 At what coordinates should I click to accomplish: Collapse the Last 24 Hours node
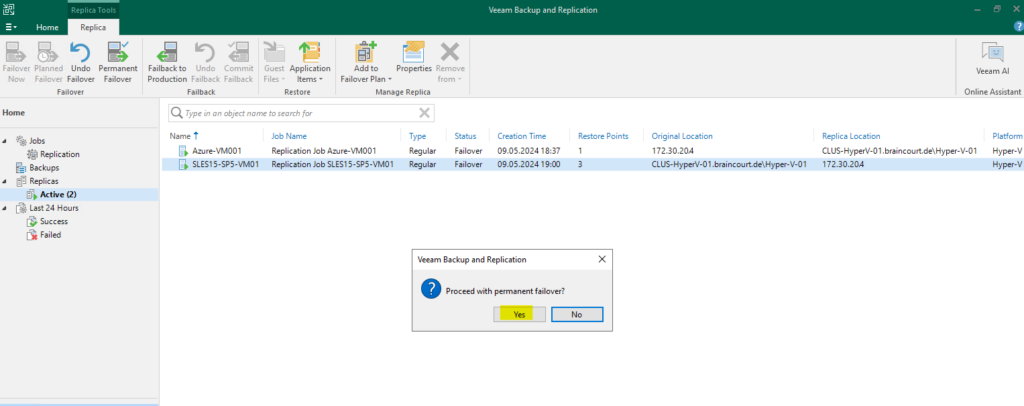pyautogui.click(x=5, y=208)
